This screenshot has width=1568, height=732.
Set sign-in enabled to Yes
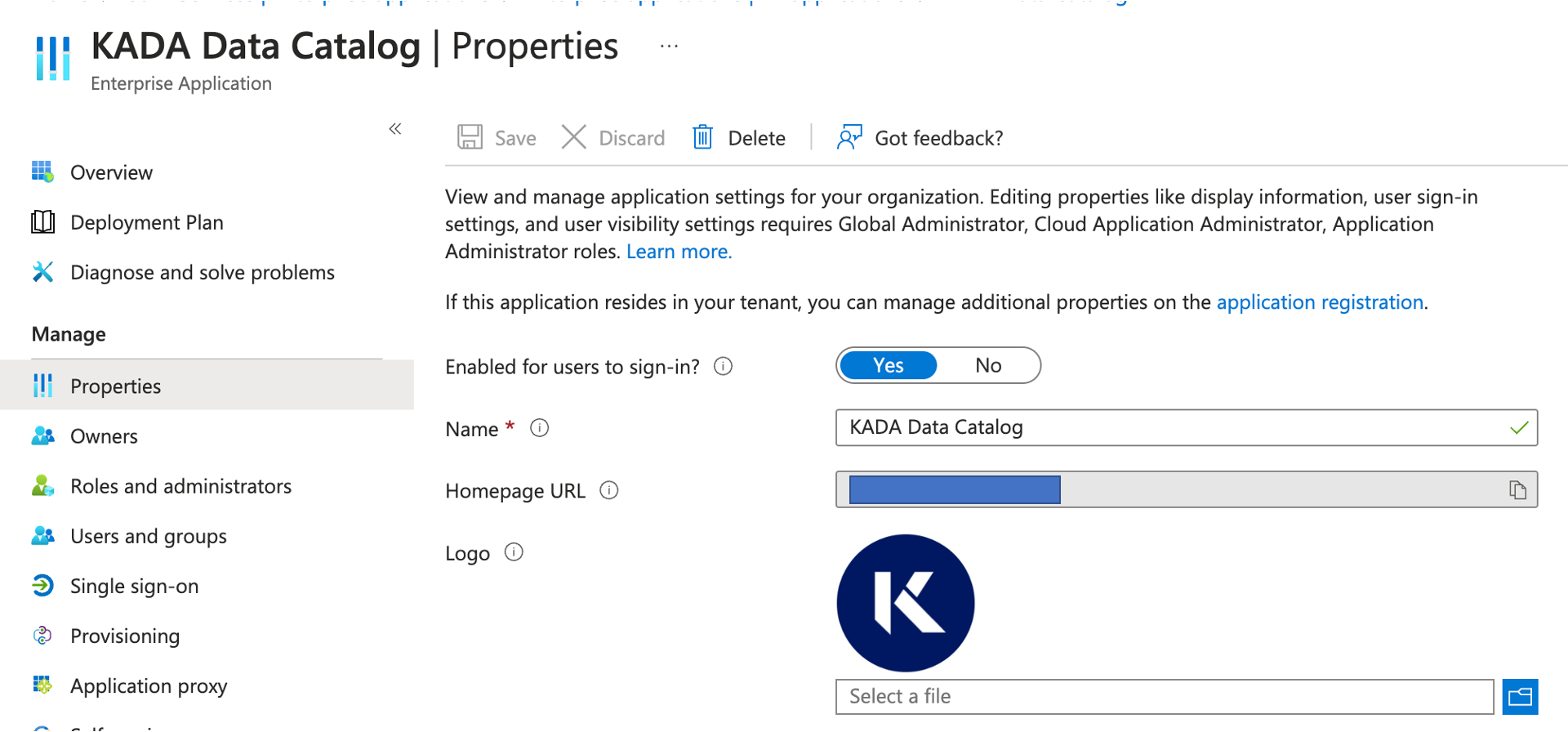tap(888, 365)
